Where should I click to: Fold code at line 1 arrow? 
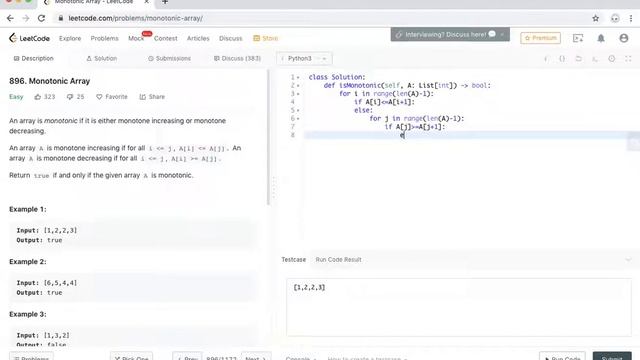coord(298,77)
